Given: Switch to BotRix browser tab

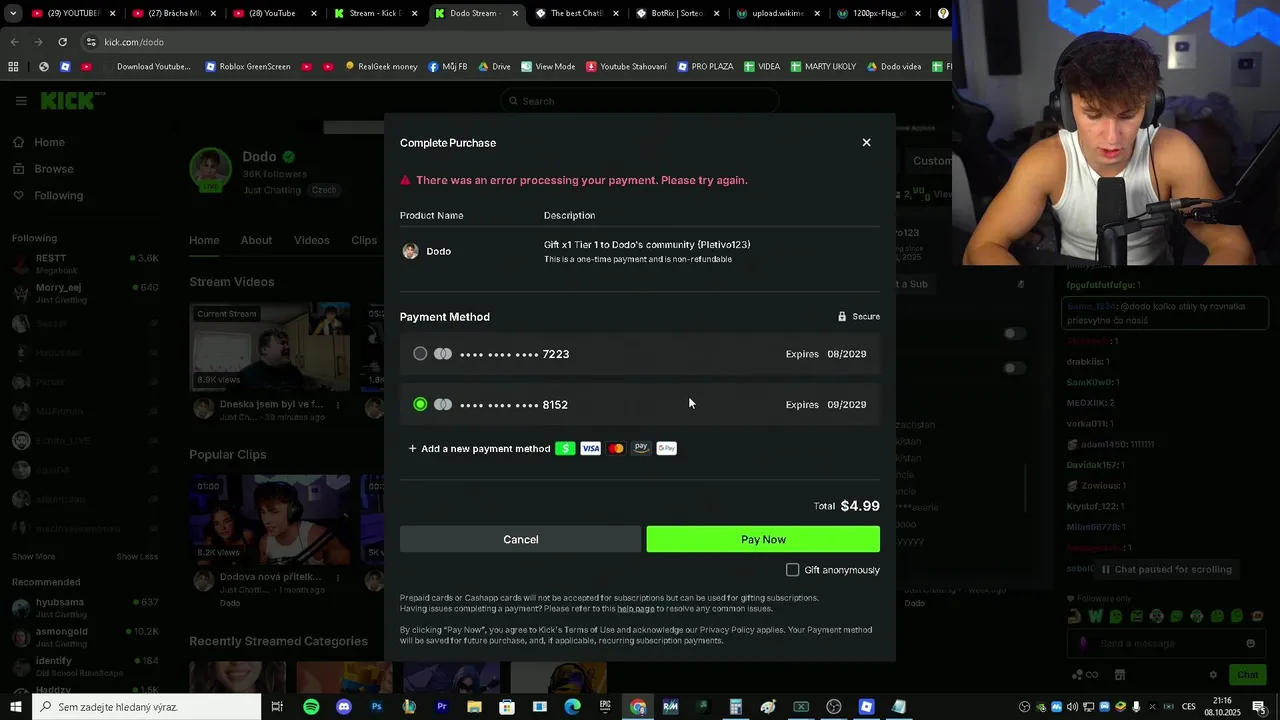Looking at the screenshot, I should [x=676, y=14].
